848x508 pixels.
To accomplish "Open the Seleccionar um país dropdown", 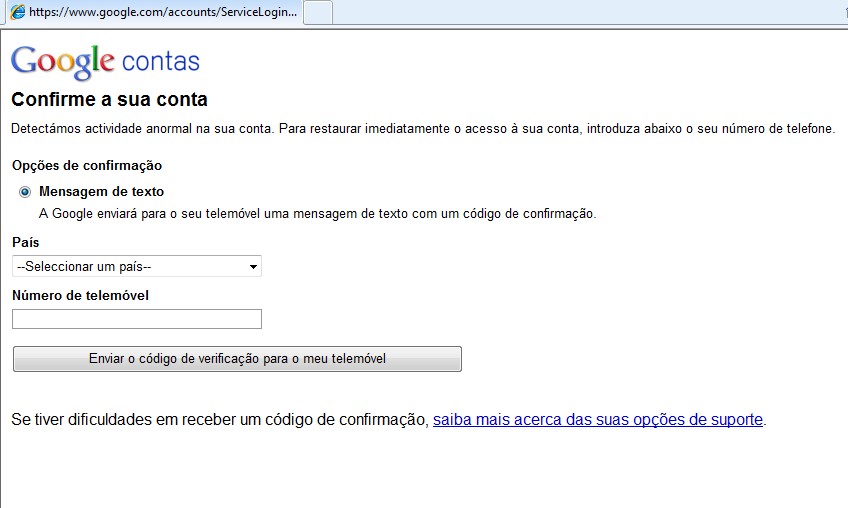I will point(137,266).
